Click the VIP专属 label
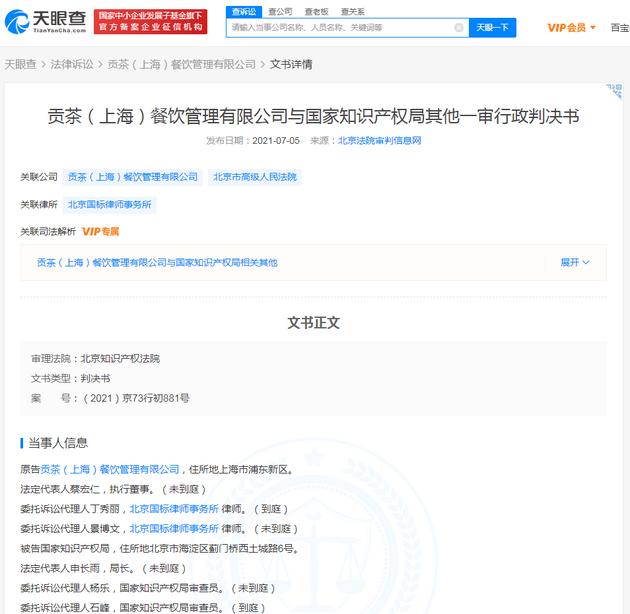Viewport: 630px width, 614px height. (100, 232)
